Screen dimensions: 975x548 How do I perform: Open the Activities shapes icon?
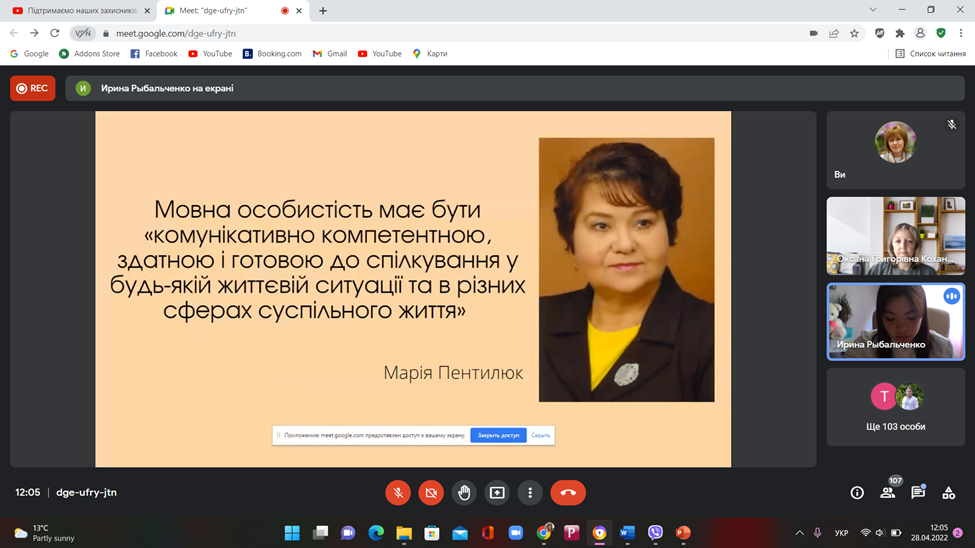coord(948,493)
